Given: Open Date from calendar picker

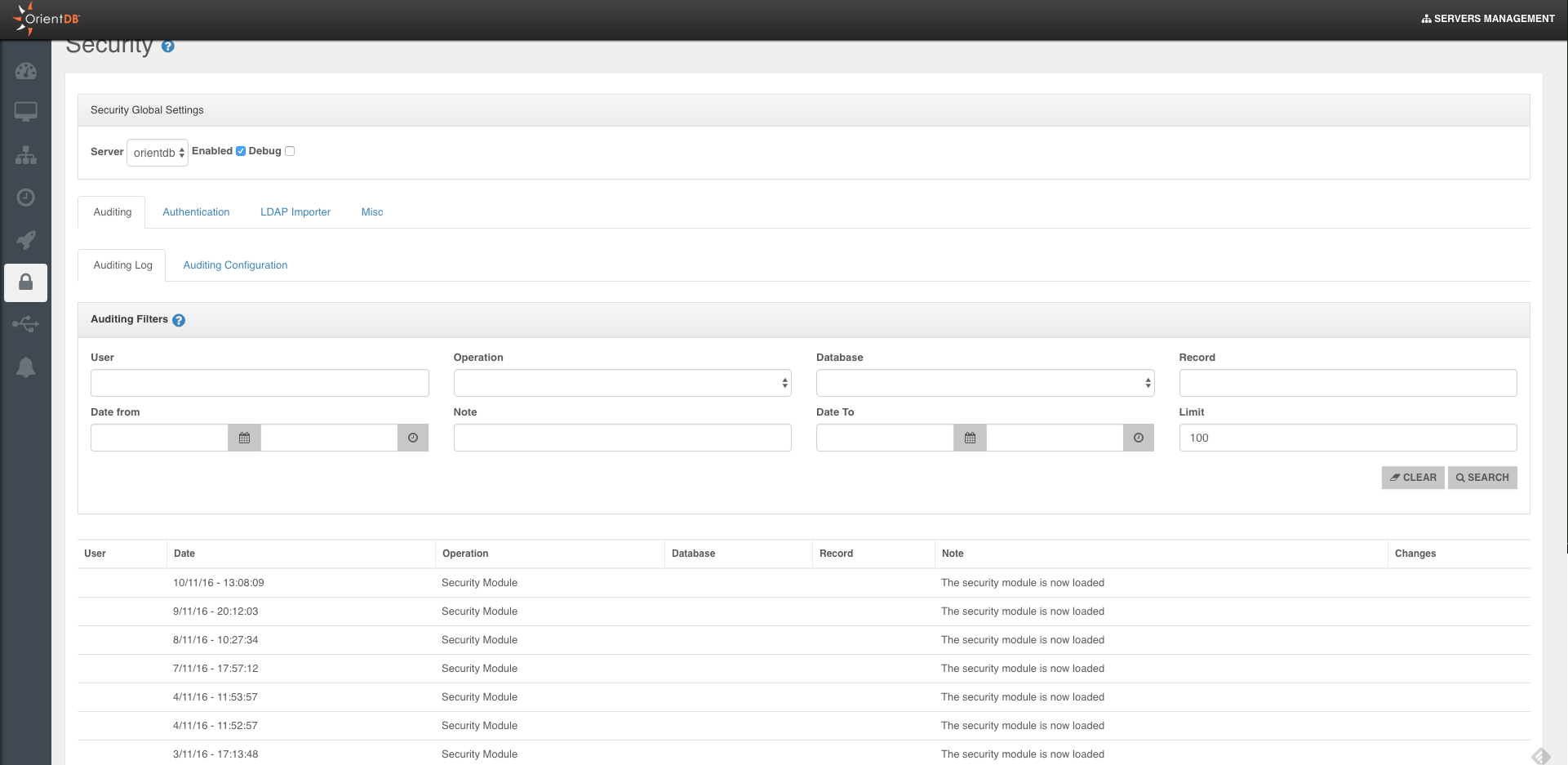Looking at the screenshot, I should (x=244, y=438).
